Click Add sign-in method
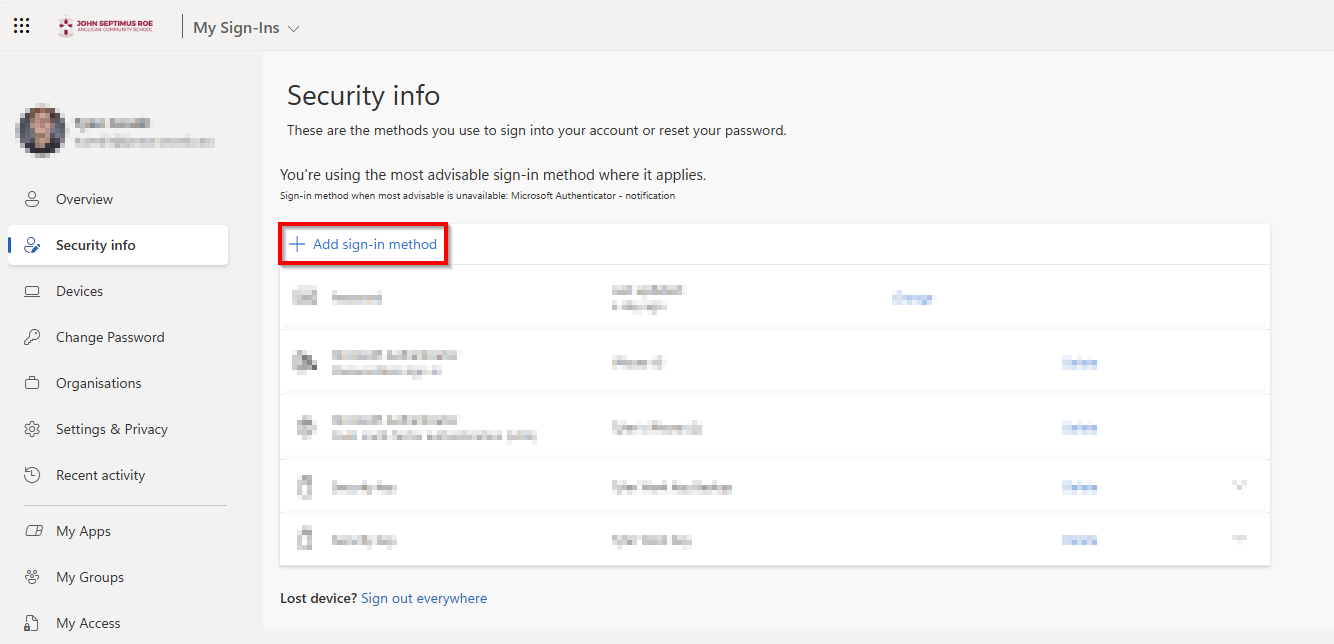The image size is (1334, 644). 363,244
